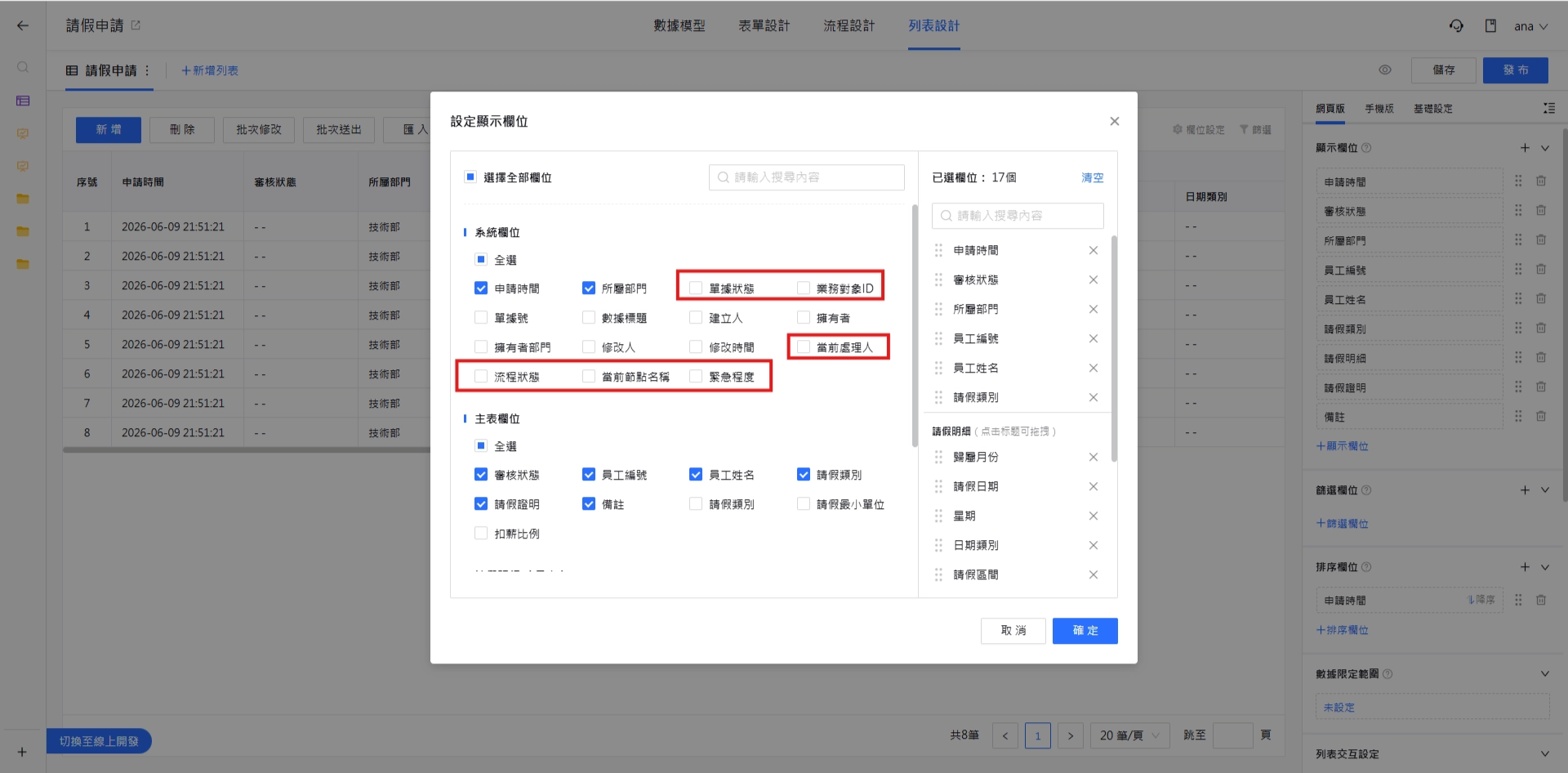Image resolution: width=1568 pixels, height=773 pixels.
Task: Click the support headset icon in top bar
Action: click(x=1456, y=25)
